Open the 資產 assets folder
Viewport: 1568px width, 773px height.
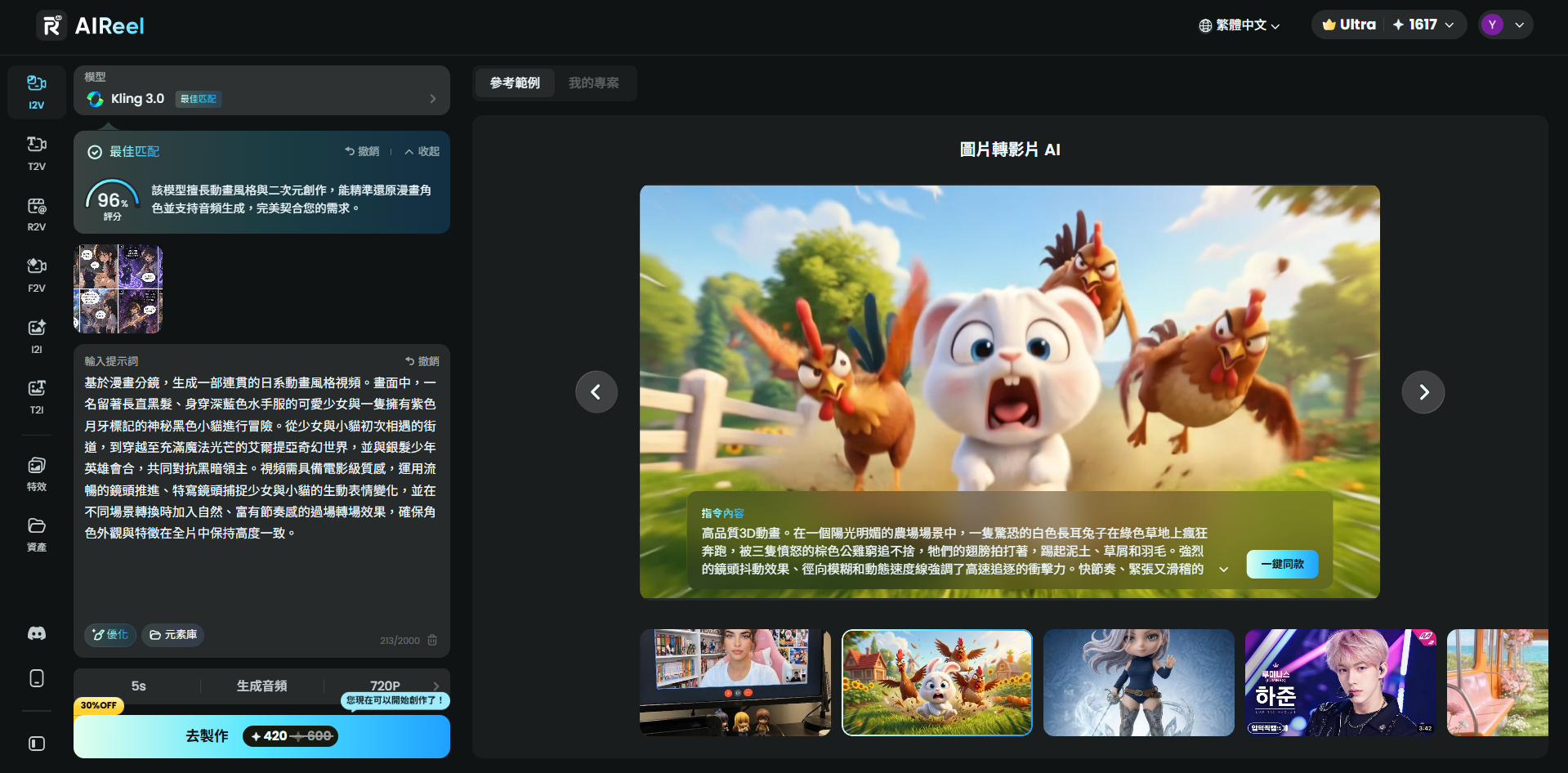pos(37,534)
